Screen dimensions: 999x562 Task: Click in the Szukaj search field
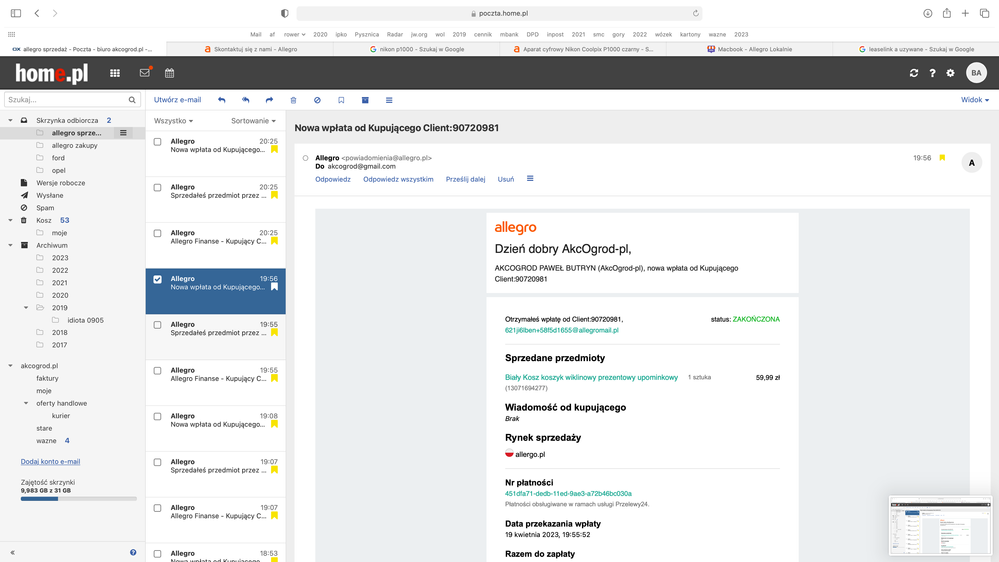[65, 100]
